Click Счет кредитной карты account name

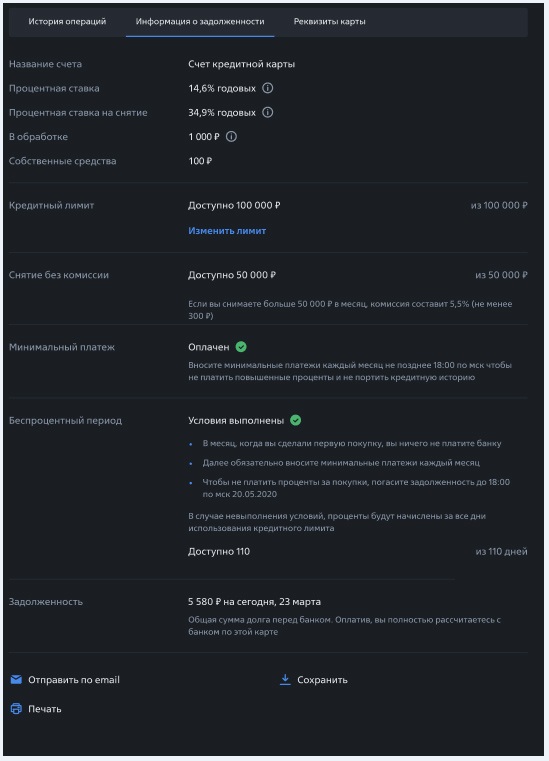point(241,64)
